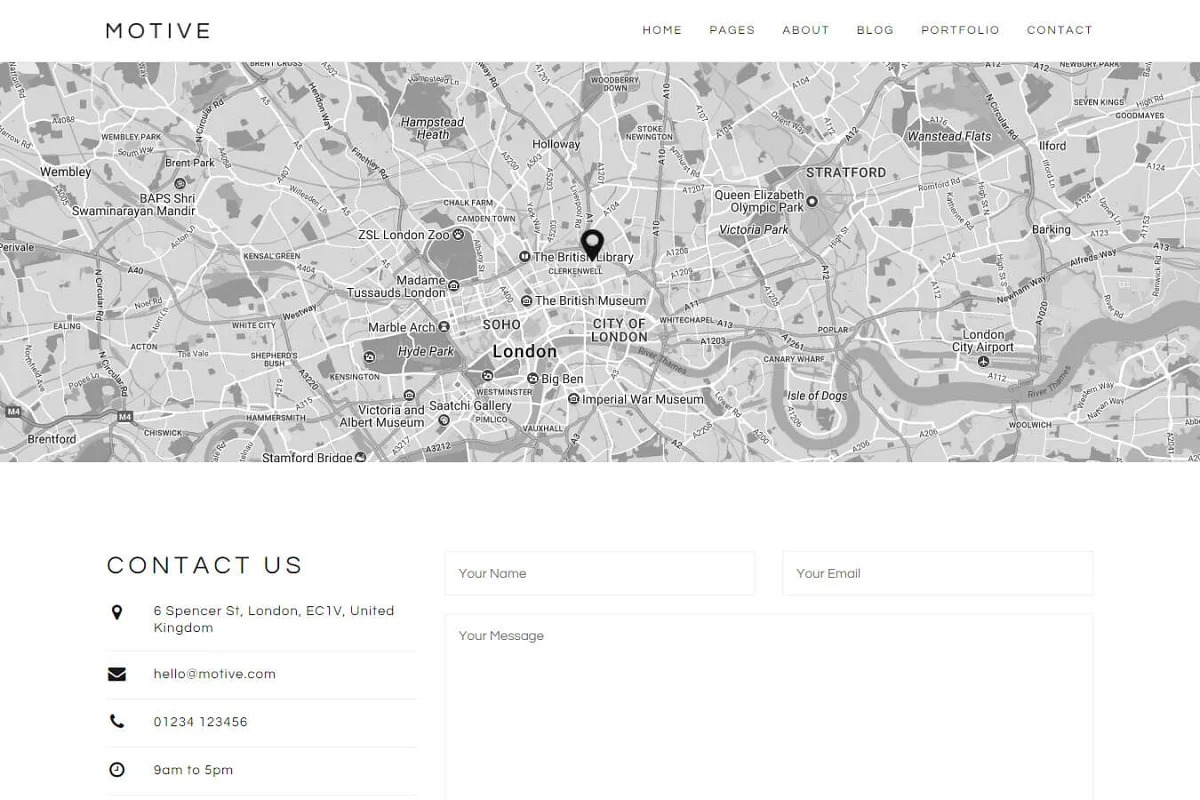Click Queen Elizabeth Olympic Park marker
Screen dimensions: 1200x800
pyautogui.click(x=812, y=201)
